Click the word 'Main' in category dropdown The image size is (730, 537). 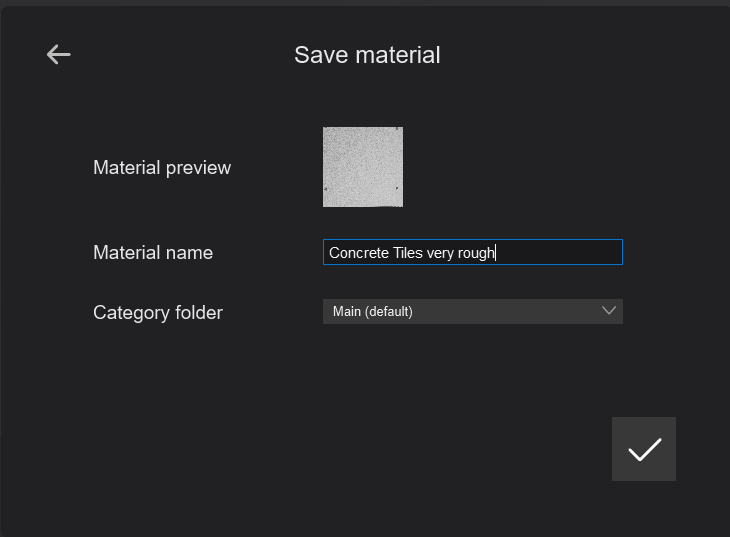(346, 312)
